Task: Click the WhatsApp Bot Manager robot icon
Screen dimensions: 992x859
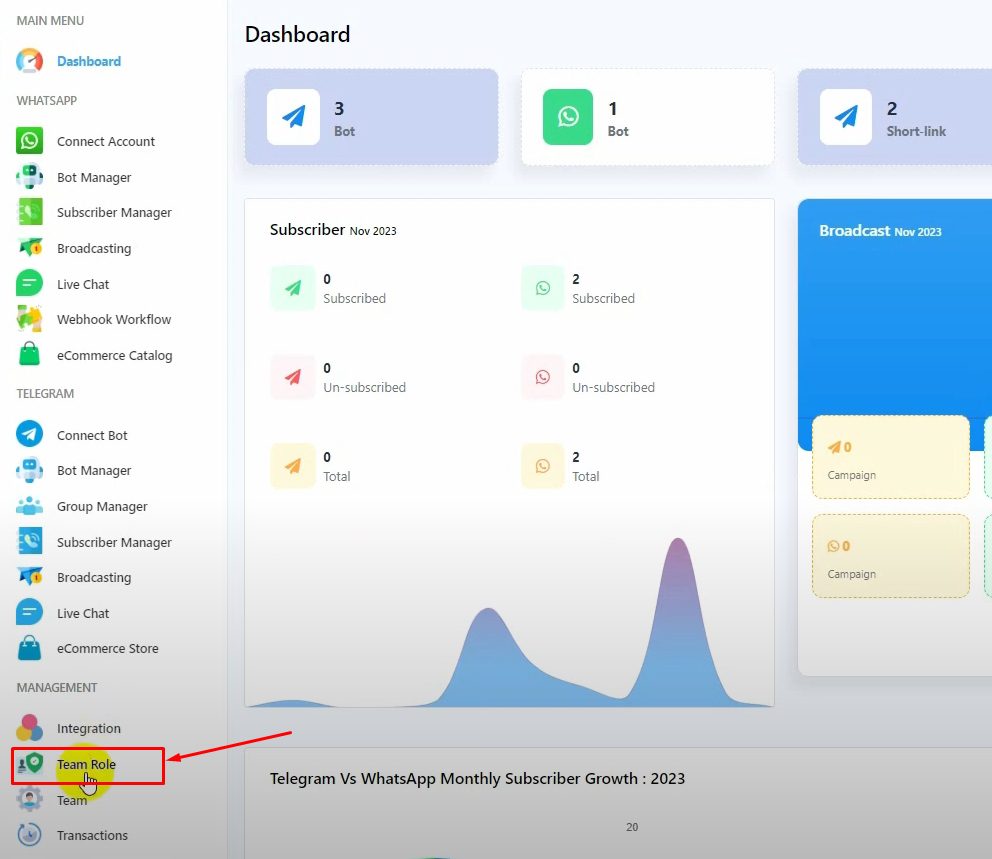Action: coord(30,177)
